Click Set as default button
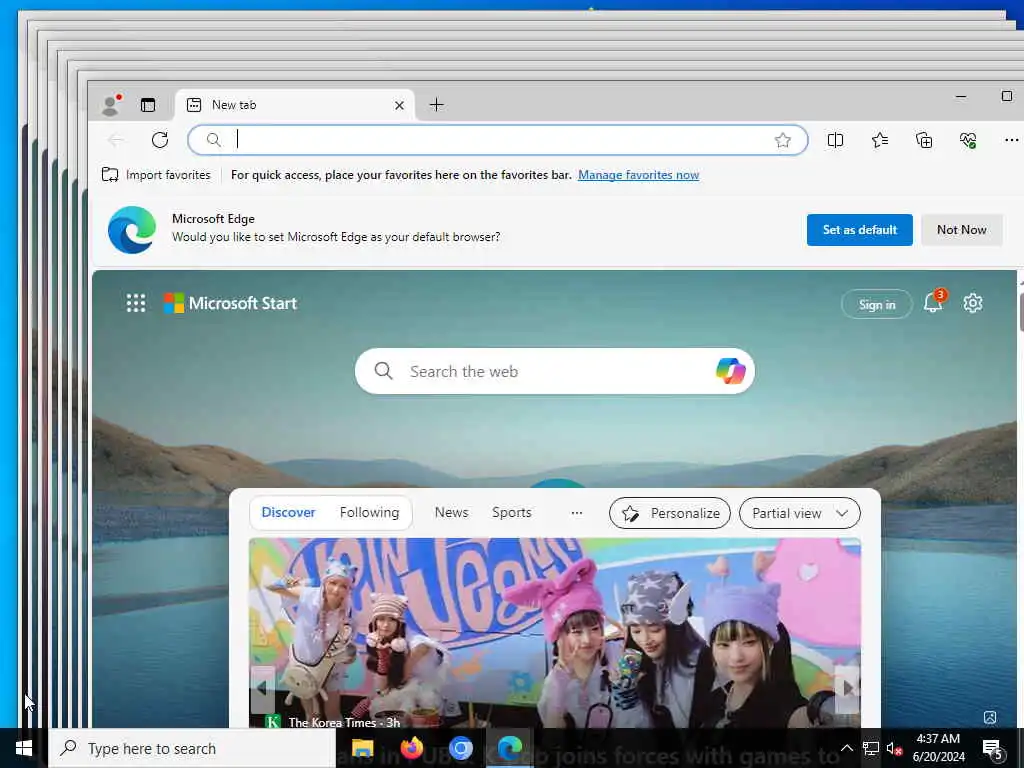Viewport: 1024px width, 768px height. point(859,230)
